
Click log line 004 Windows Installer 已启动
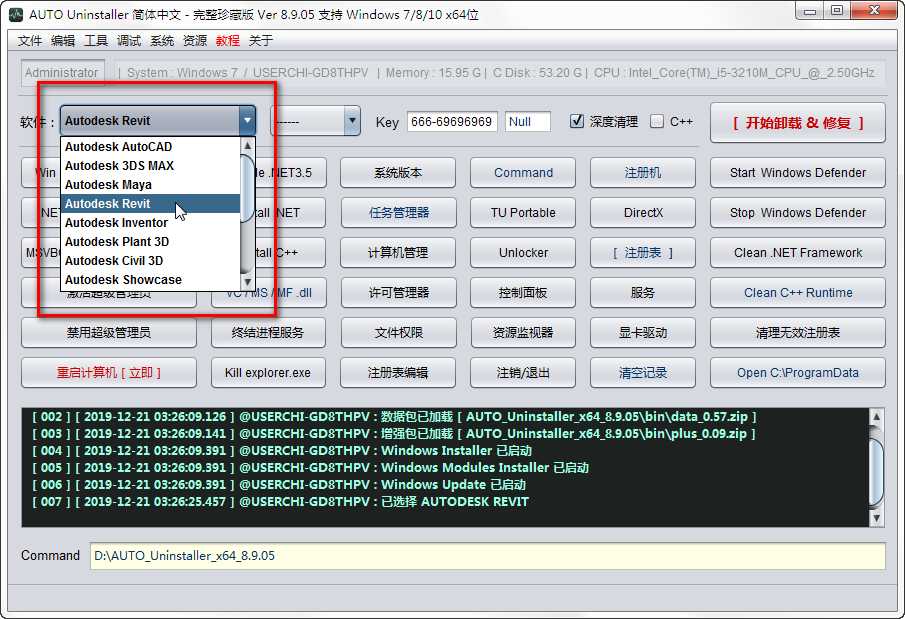282,450
